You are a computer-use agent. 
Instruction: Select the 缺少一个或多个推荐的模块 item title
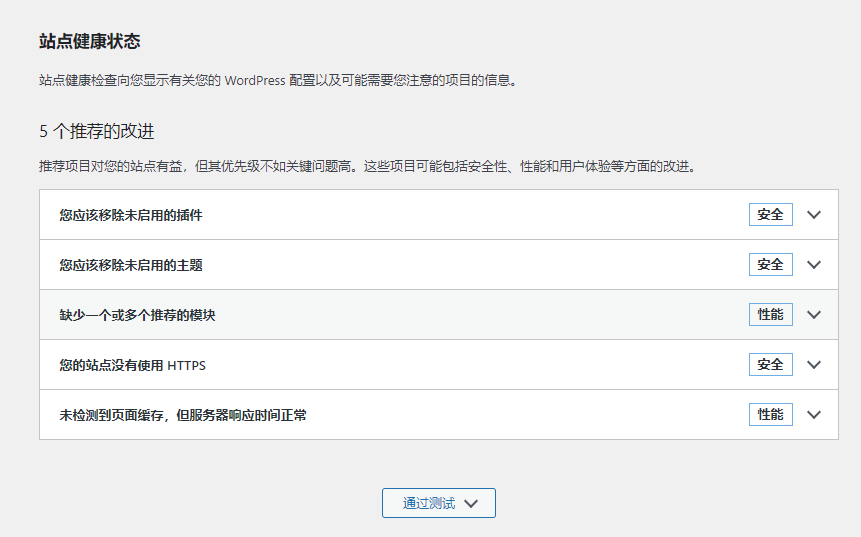click(x=137, y=315)
